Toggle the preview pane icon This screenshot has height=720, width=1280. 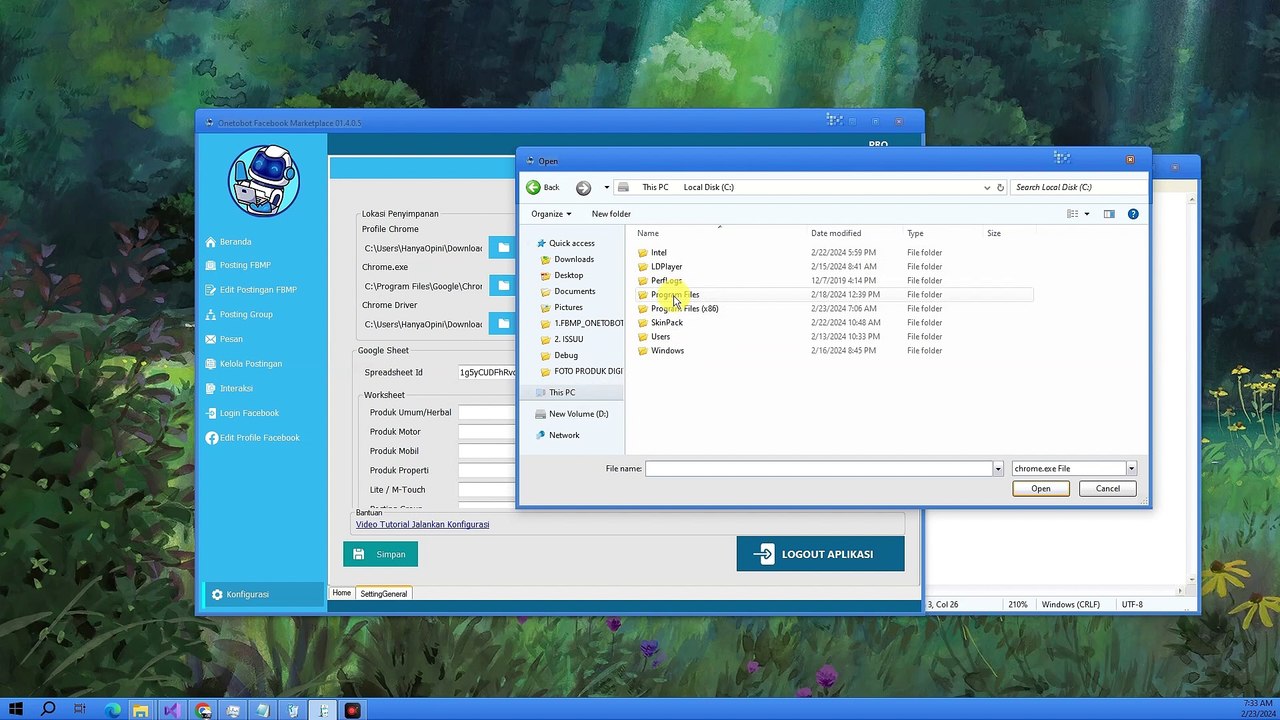tap(1109, 214)
